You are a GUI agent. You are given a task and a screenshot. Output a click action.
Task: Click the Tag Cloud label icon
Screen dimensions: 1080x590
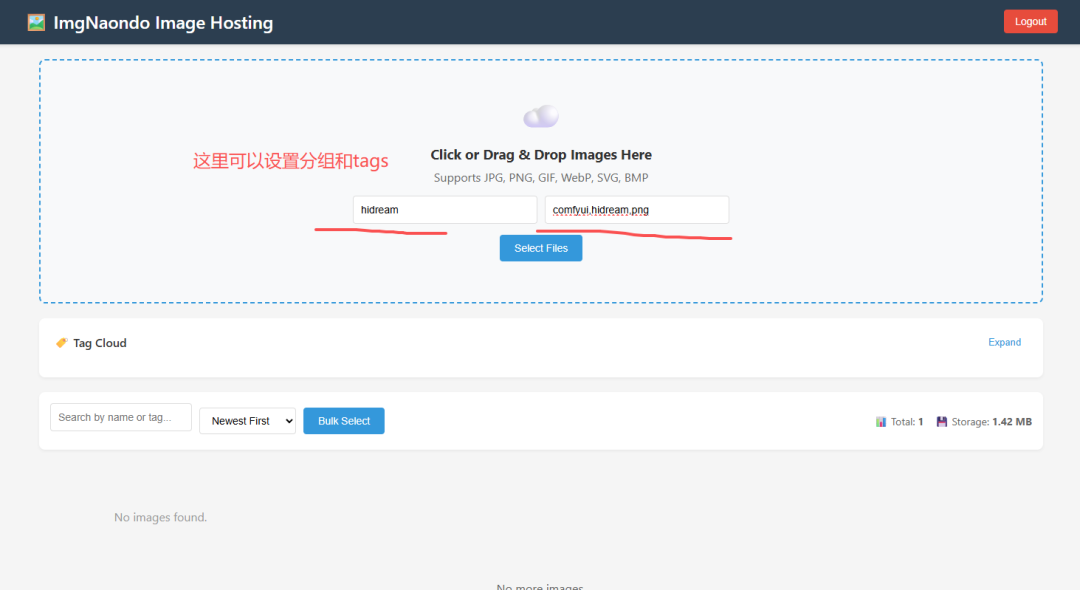tap(62, 343)
